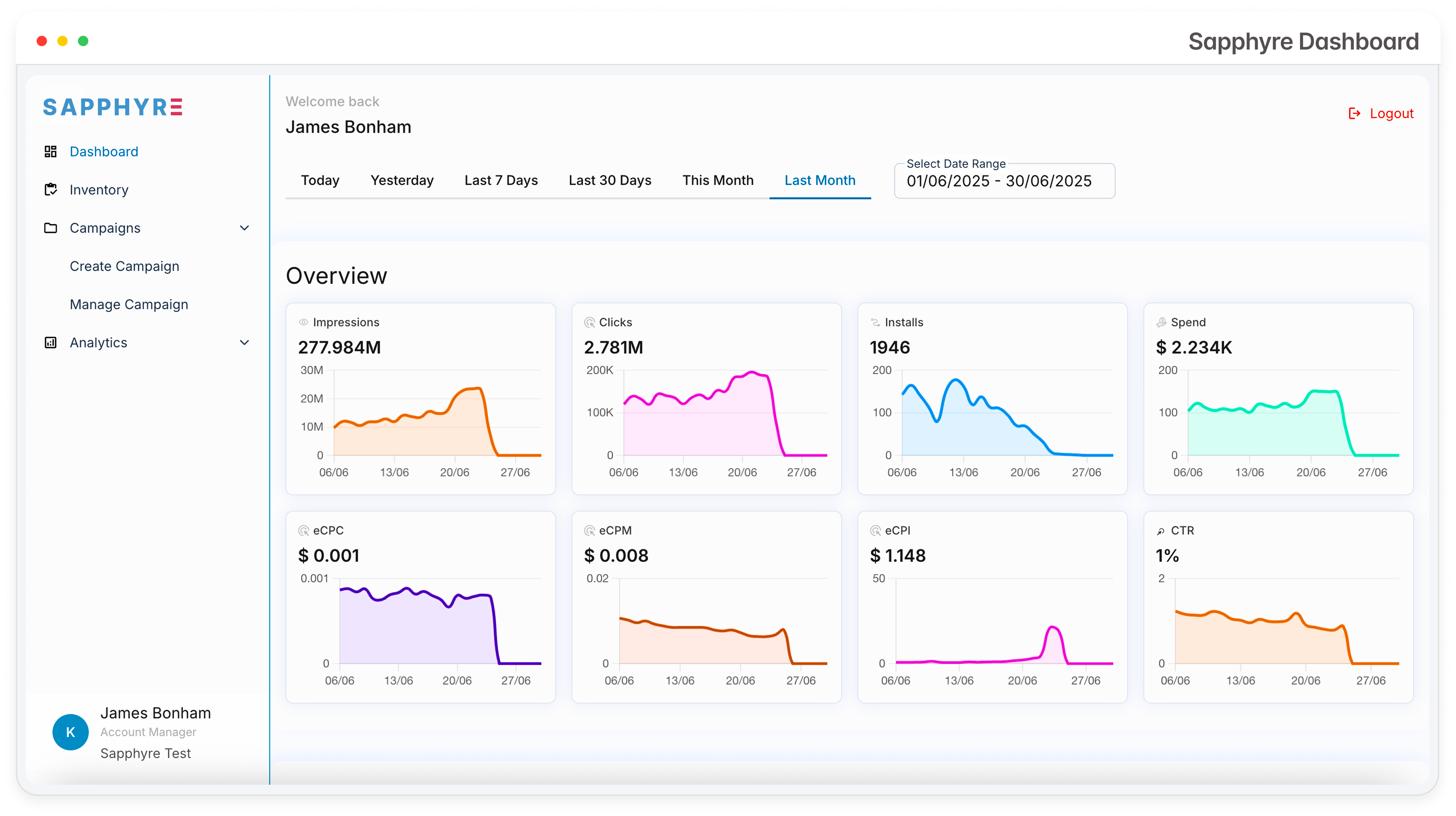Select the This Month tab
This screenshot has width=1456, height=816.
pos(718,180)
